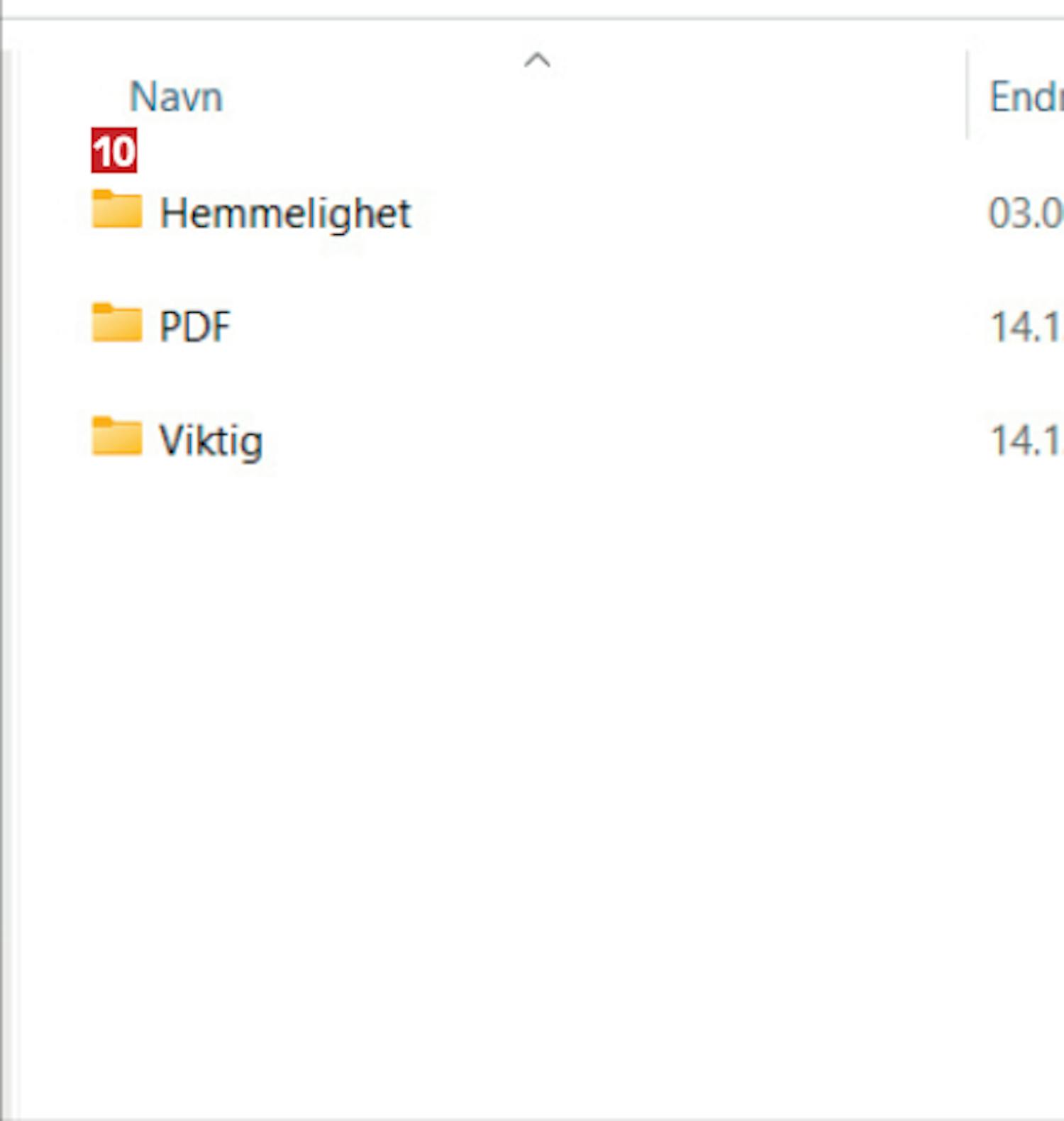Screen dimensions: 1064x1121
Task: Click the Viktig folder name
Action: [211, 441]
